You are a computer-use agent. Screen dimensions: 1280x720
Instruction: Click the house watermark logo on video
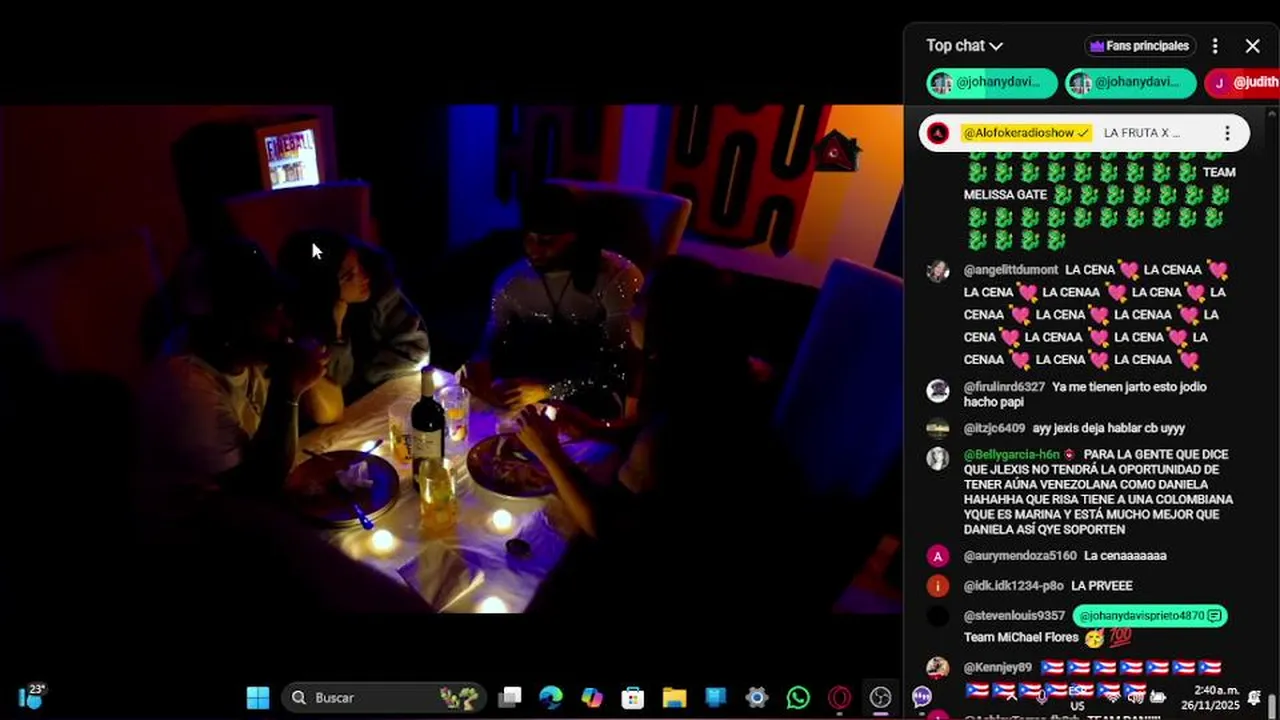coord(836,151)
